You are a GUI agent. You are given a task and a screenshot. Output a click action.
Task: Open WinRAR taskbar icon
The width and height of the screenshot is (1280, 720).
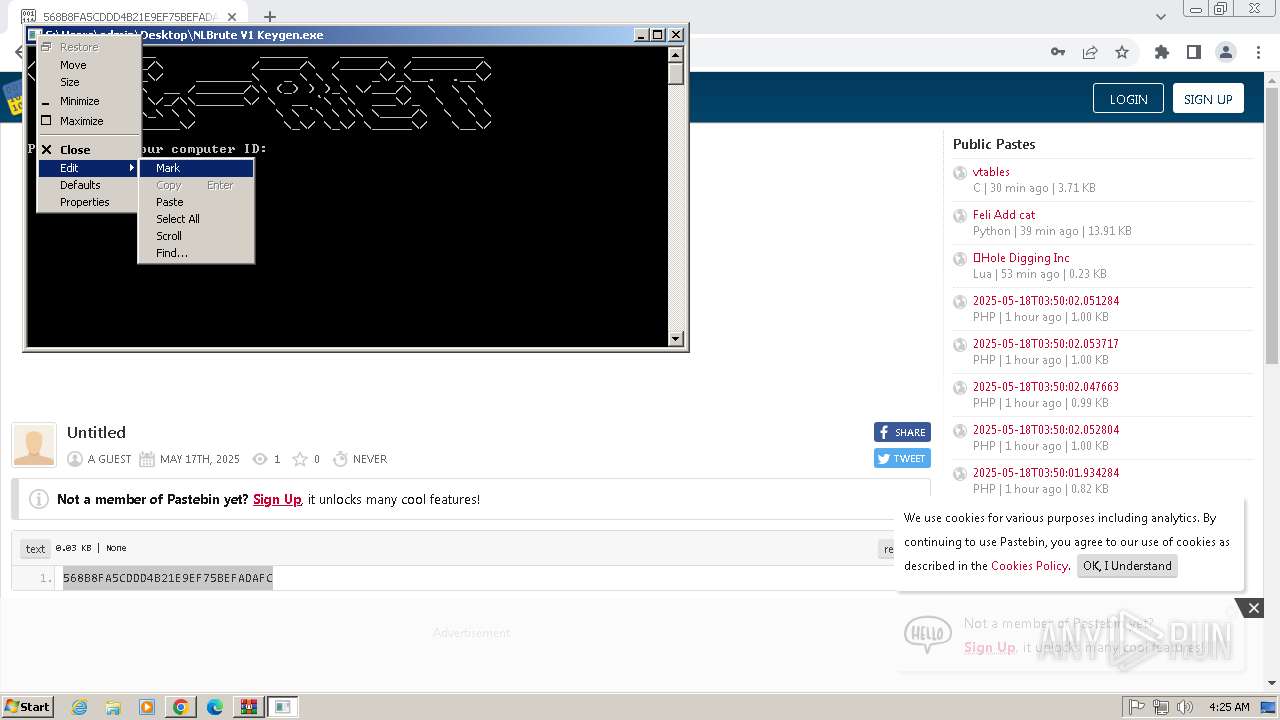tap(249, 707)
